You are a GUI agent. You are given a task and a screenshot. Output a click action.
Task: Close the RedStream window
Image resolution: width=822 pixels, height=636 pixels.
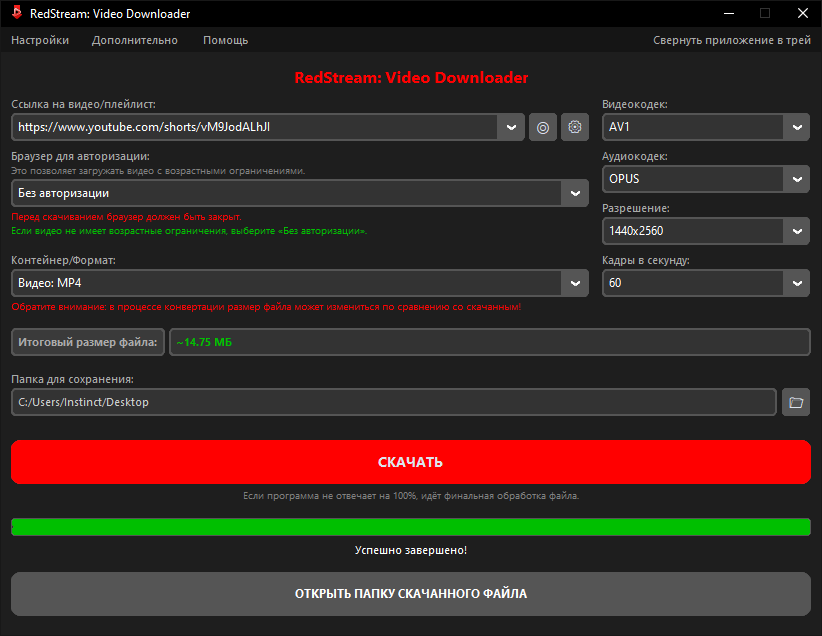click(x=803, y=13)
